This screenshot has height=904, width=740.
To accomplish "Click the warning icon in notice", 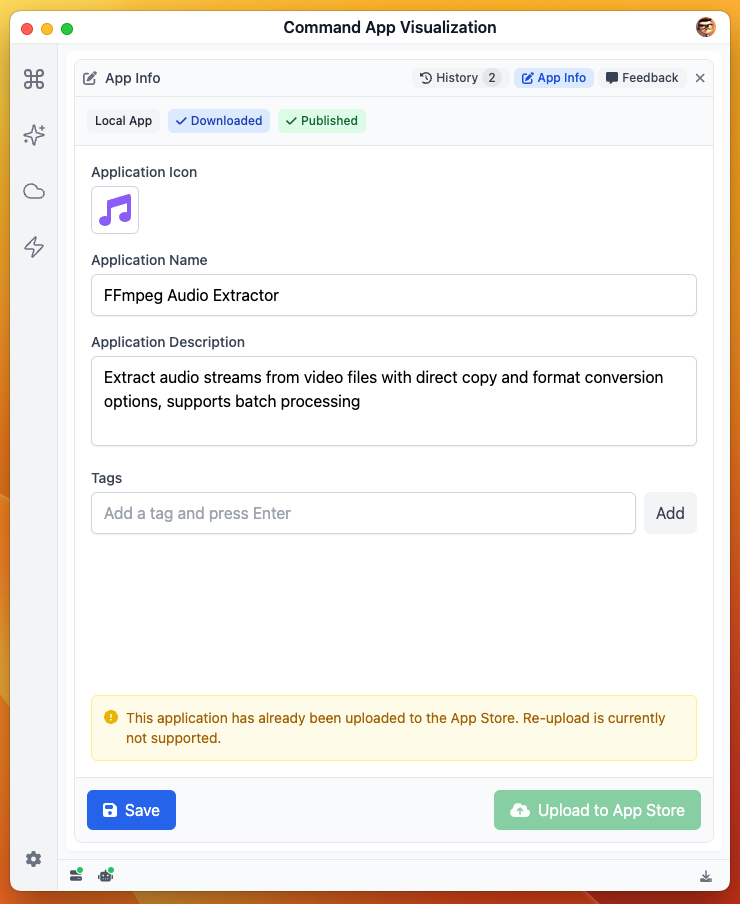I will pos(111,717).
